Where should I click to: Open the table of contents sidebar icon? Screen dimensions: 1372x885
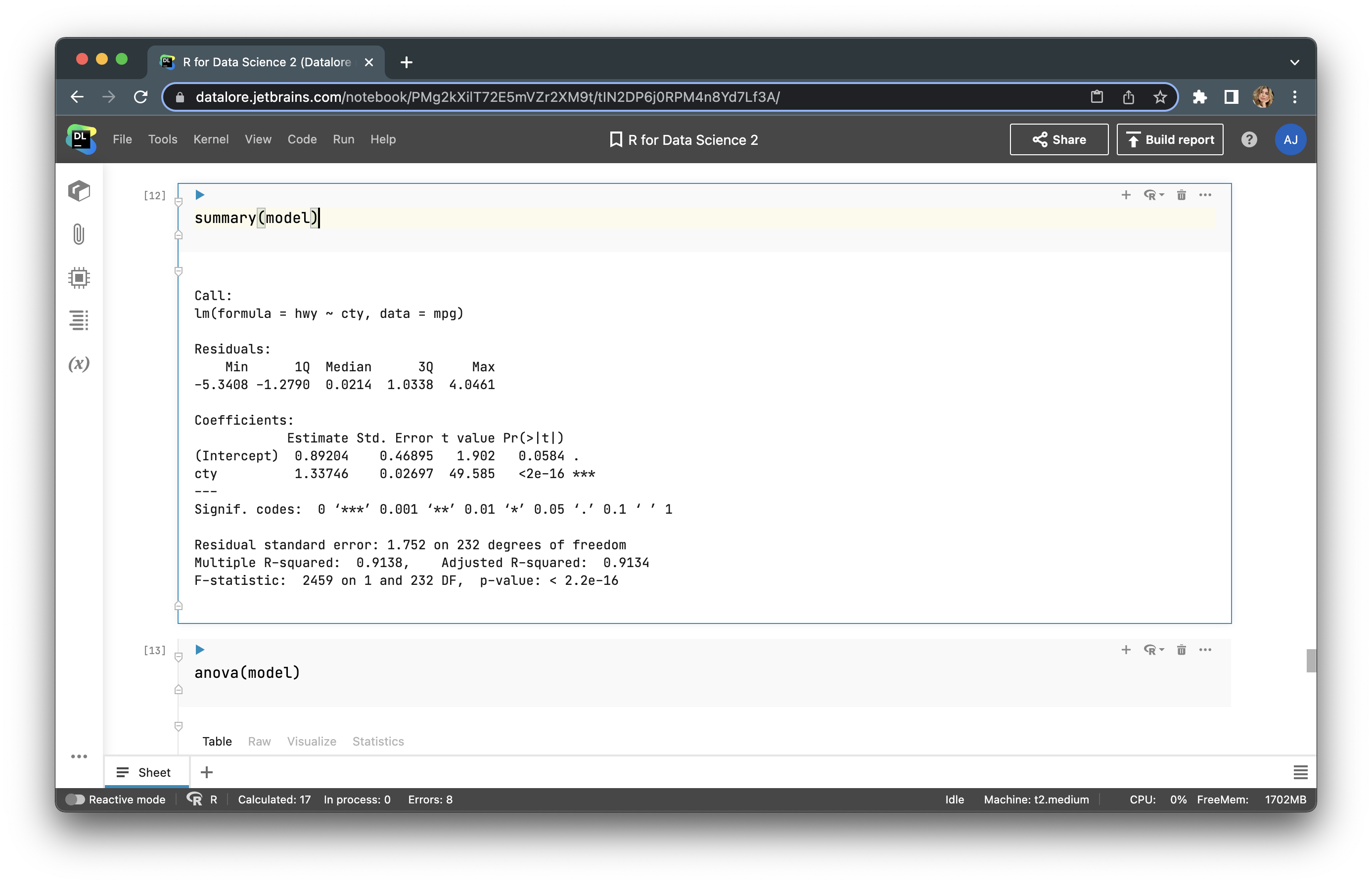click(79, 320)
